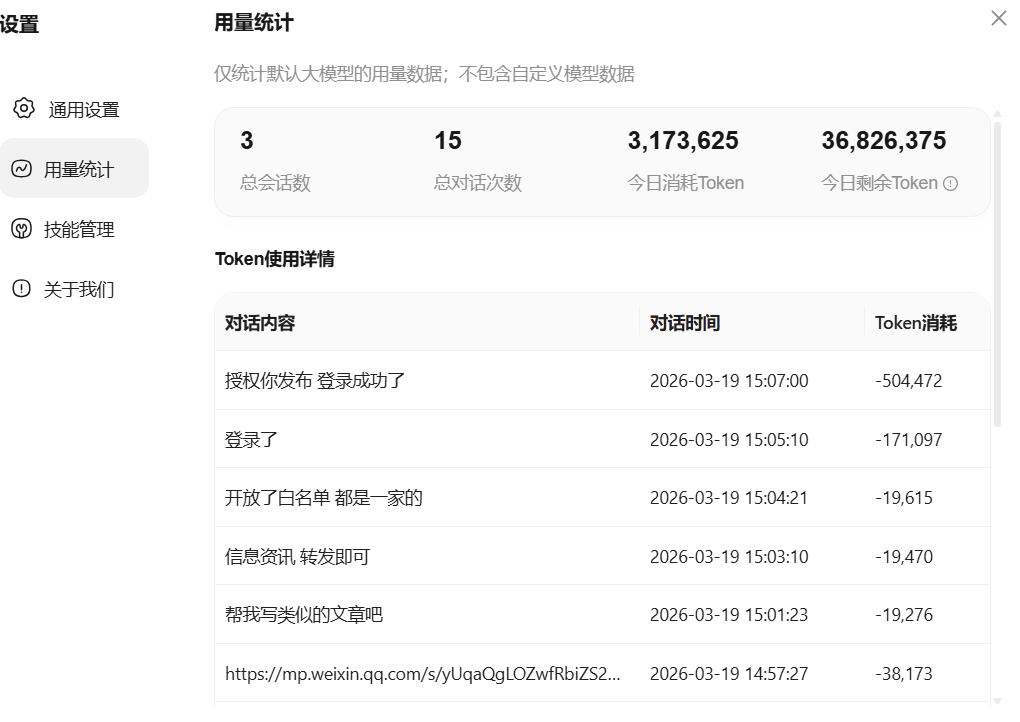The width and height of the screenshot is (1020, 722).
Task: Click the chart icon beside 用量统计
Action: (22, 168)
